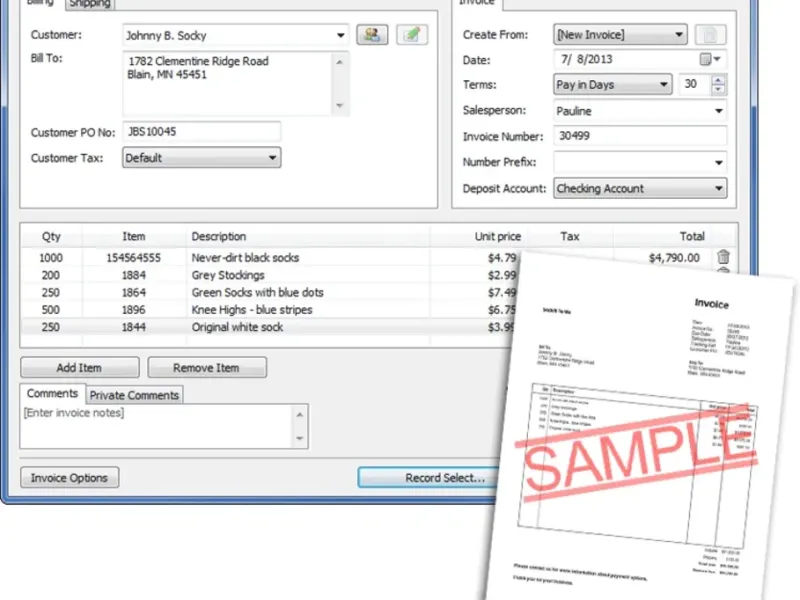Select the Original white sock row
800x600 pixels.
(268, 327)
